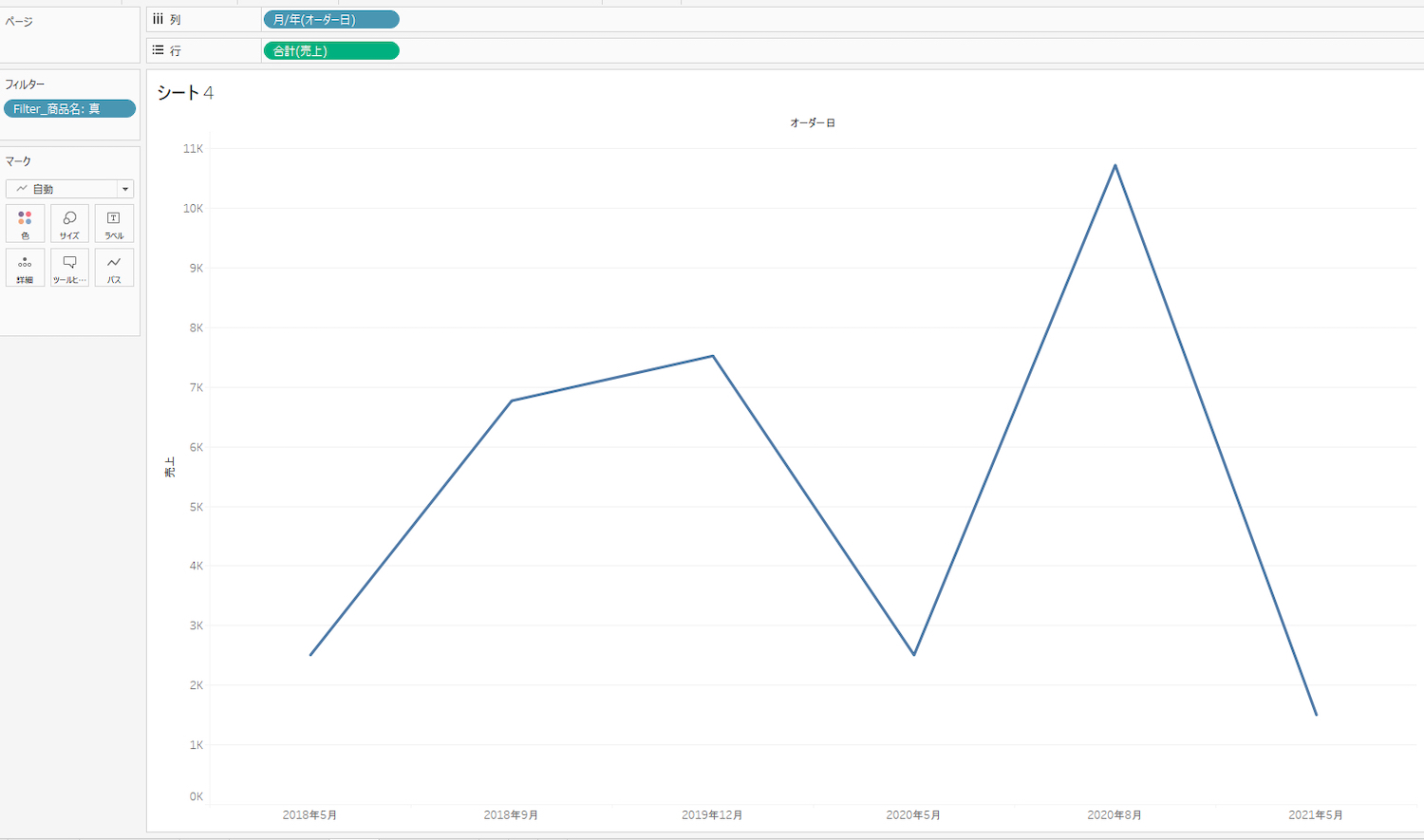Open the ツールヒント (Tooltip) marks button

(69, 268)
